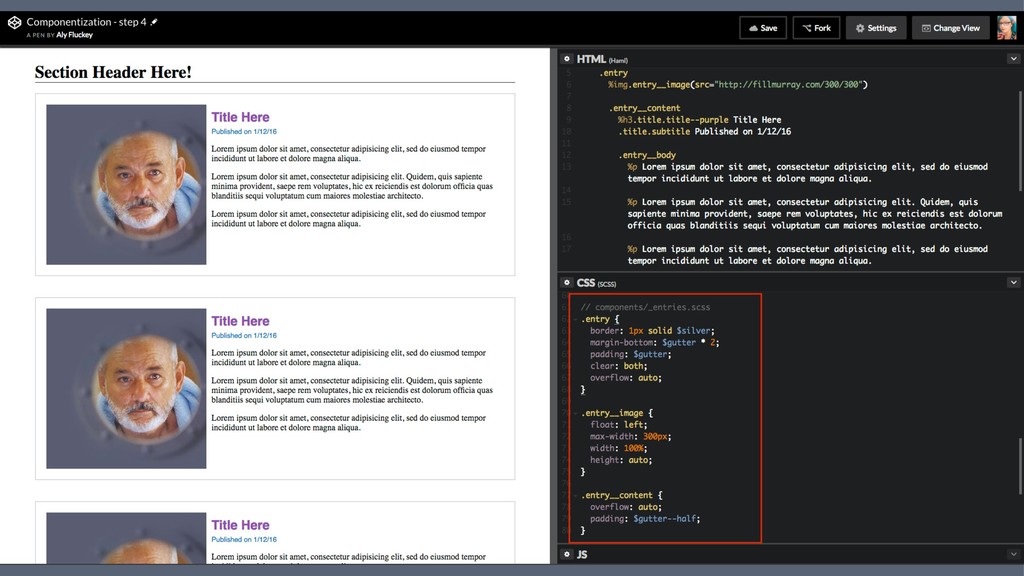Click the %h3.title.title--purple line in HTML
1024x576 pixels.
tap(699, 120)
